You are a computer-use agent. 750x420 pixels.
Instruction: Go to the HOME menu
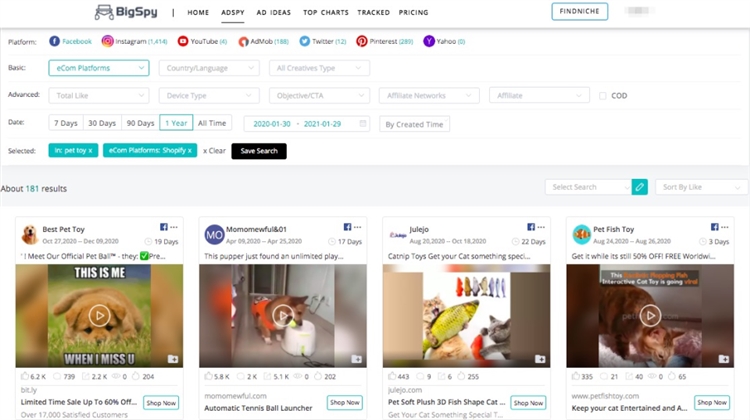[x=198, y=12]
